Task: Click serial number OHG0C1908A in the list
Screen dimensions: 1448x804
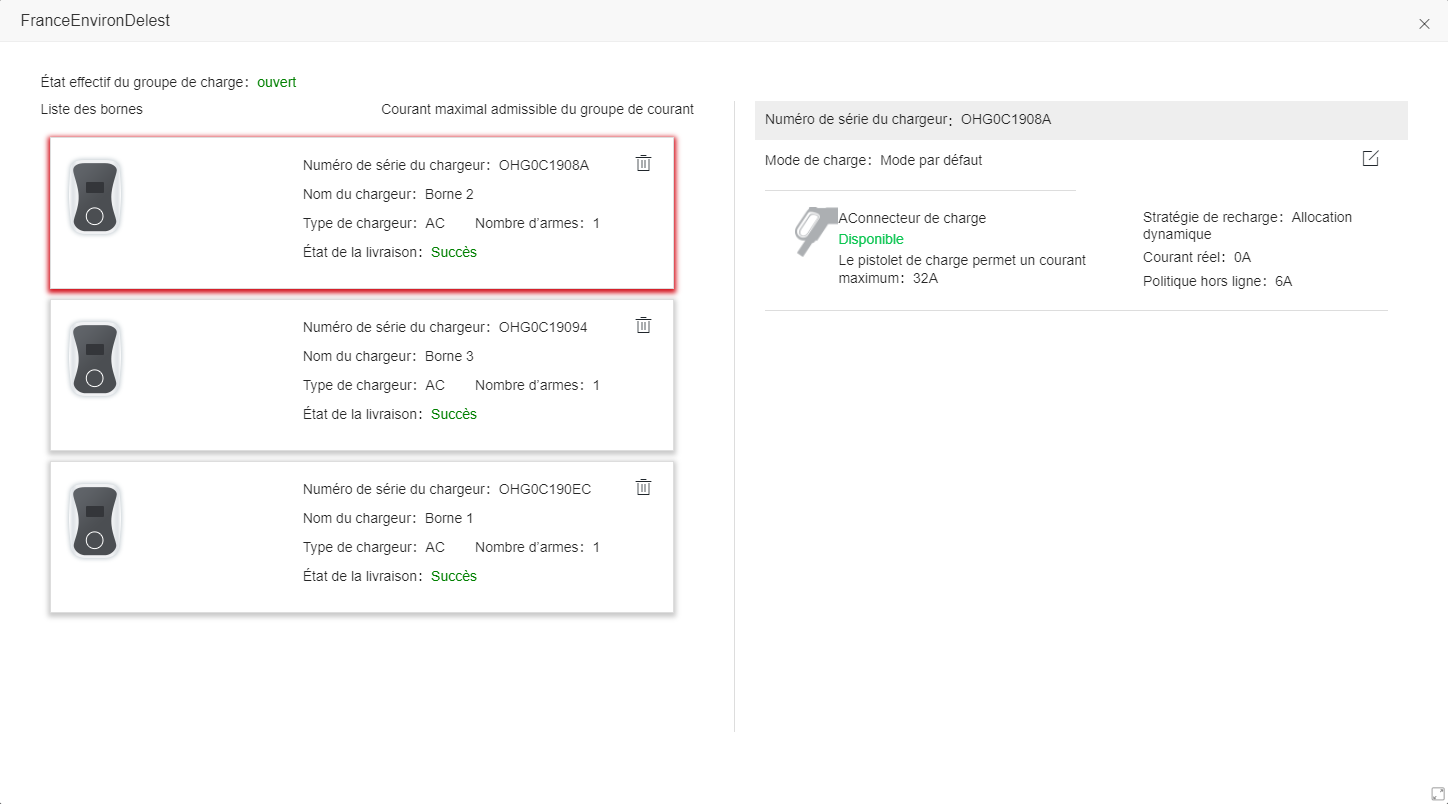Action: [544, 165]
